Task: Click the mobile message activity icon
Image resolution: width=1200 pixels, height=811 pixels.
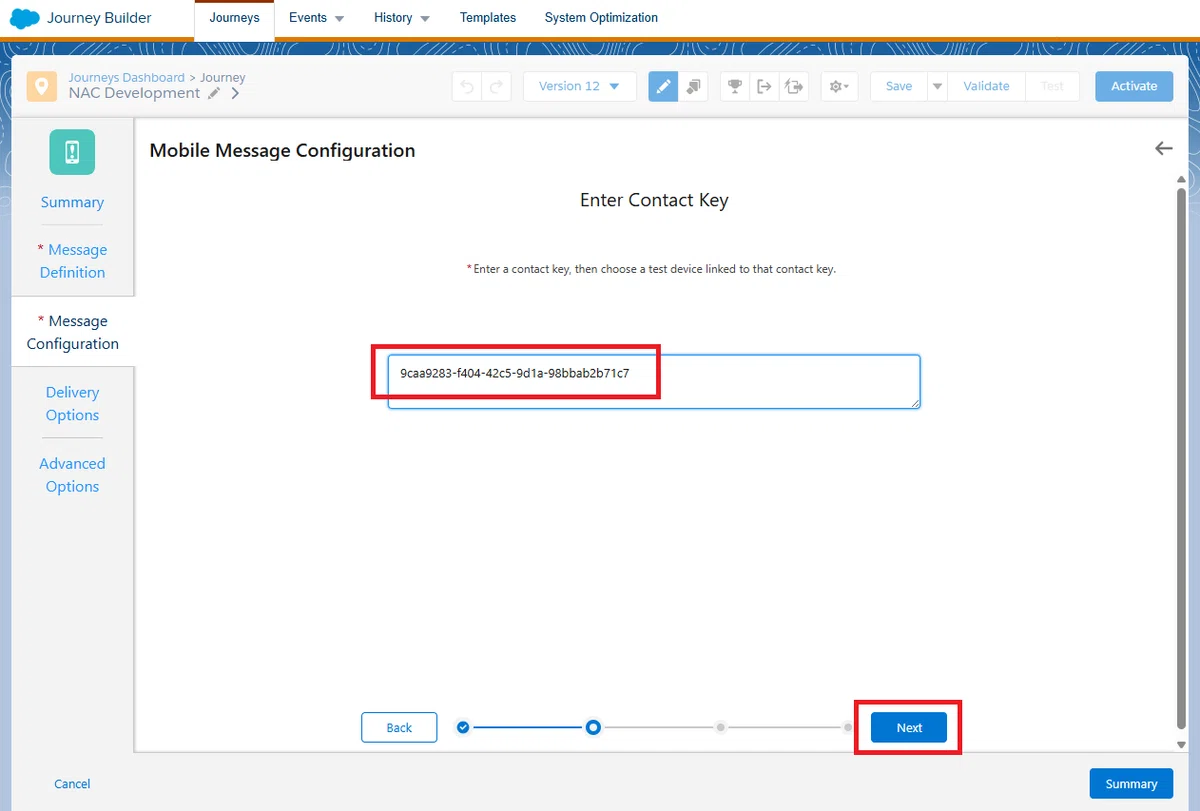Action: pyautogui.click(x=72, y=153)
